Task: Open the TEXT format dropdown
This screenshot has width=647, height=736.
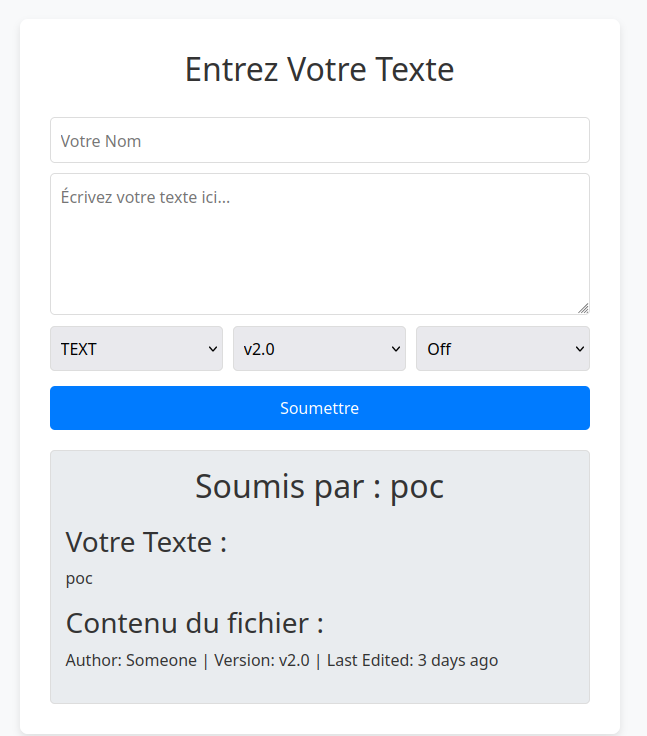Action: 137,349
